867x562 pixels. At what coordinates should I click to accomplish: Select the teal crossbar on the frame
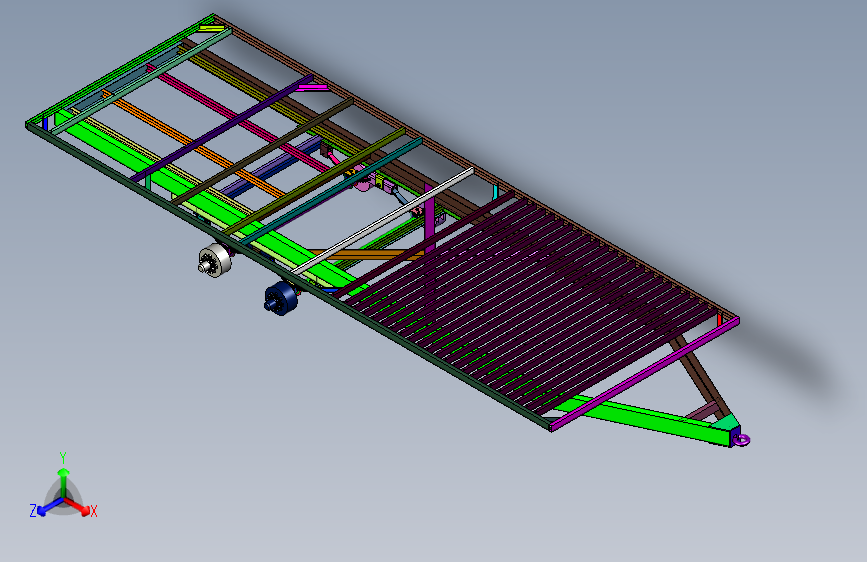click(x=331, y=192)
